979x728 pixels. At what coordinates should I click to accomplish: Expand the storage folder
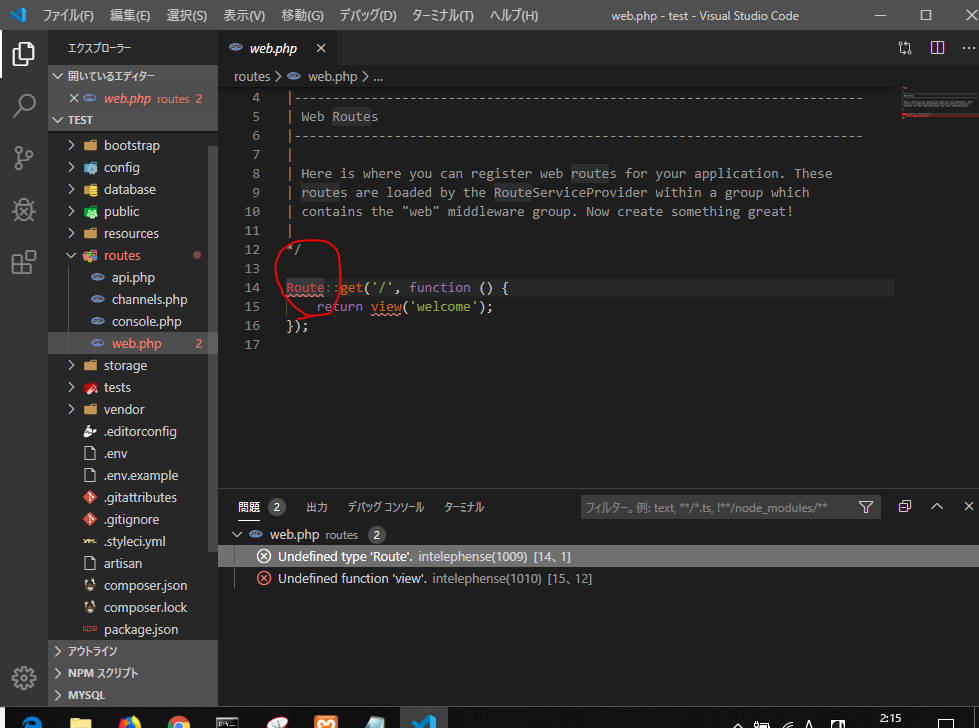click(71, 365)
